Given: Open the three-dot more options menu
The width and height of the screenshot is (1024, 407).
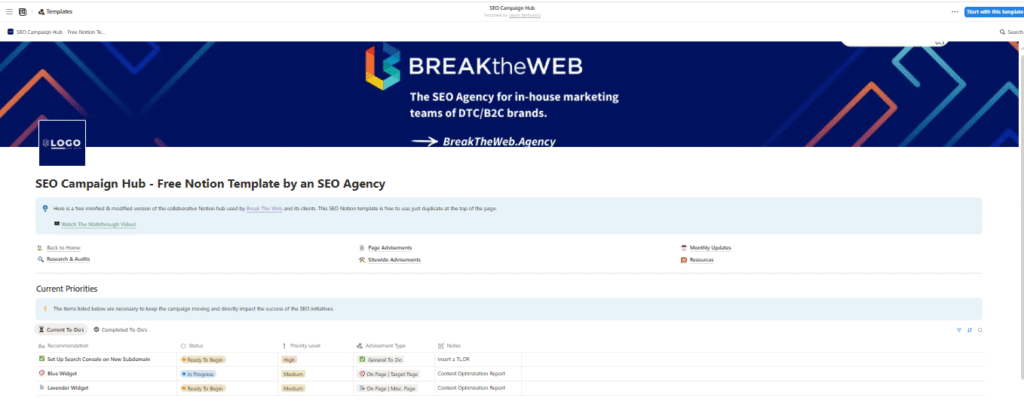Looking at the screenshot, I should pos(955,12).
